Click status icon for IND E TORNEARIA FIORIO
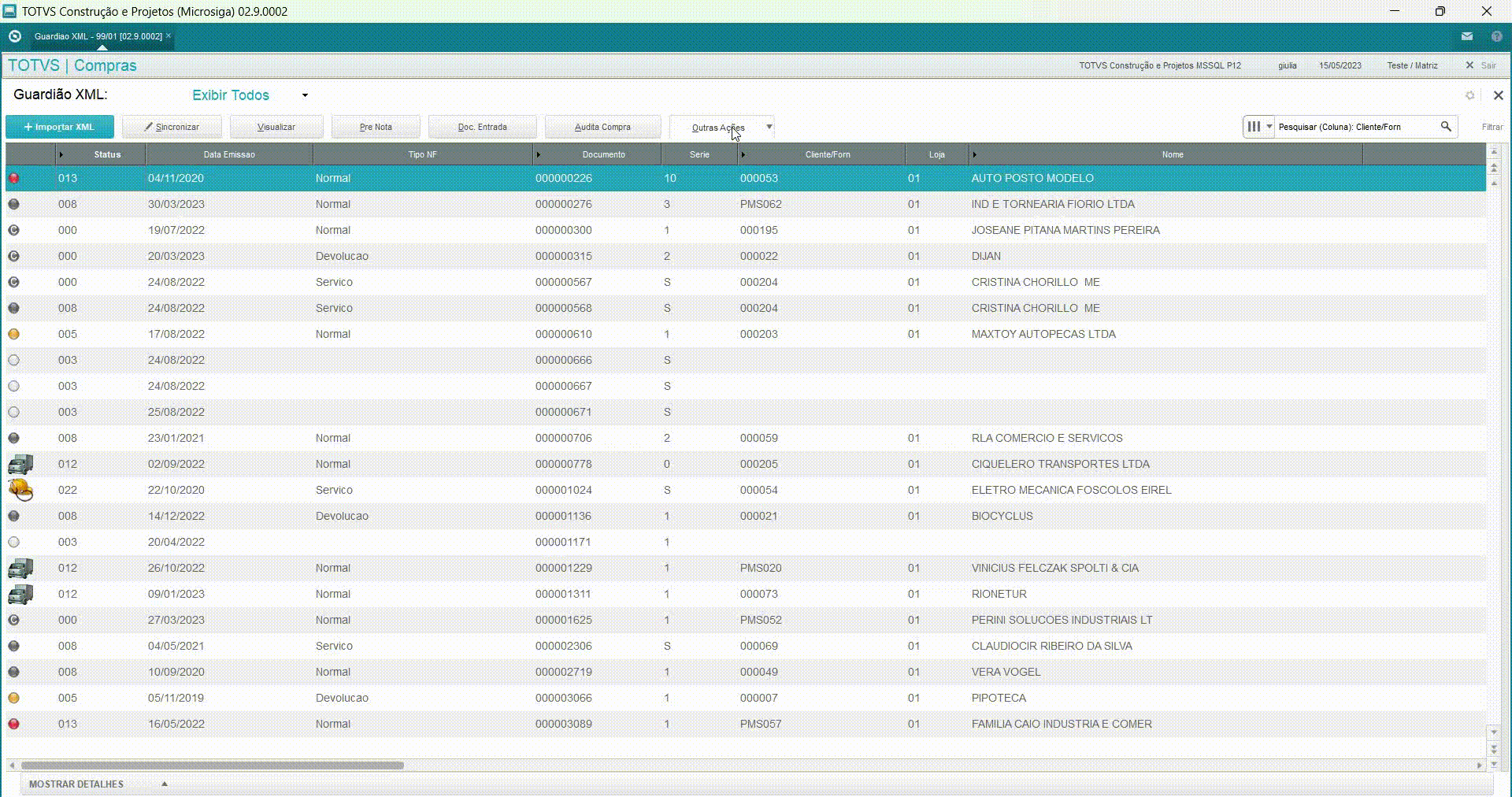The height and width of the screenshot is (797, 1512). pyautogui.click(x=13, y=204)
